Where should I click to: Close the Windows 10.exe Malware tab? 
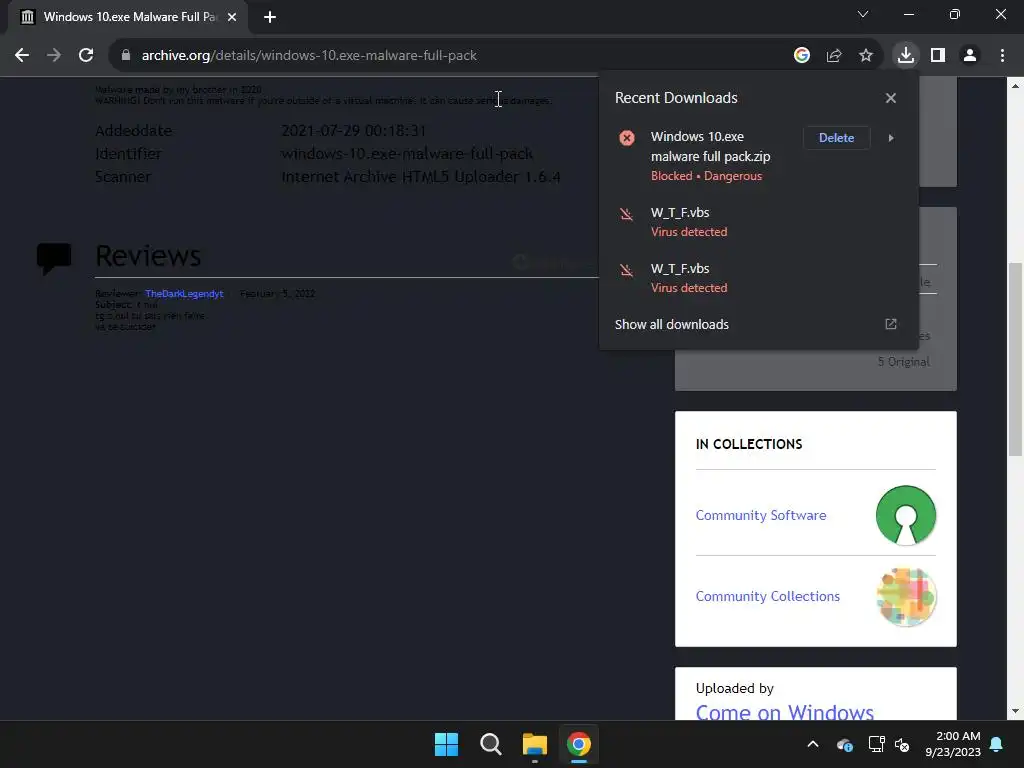(x=232, y=17)
